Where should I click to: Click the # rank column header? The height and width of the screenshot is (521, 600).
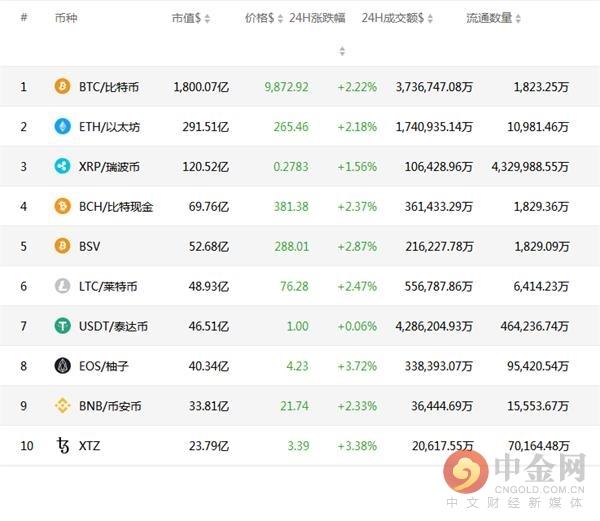pyautogui.click(x=24, y=17)
